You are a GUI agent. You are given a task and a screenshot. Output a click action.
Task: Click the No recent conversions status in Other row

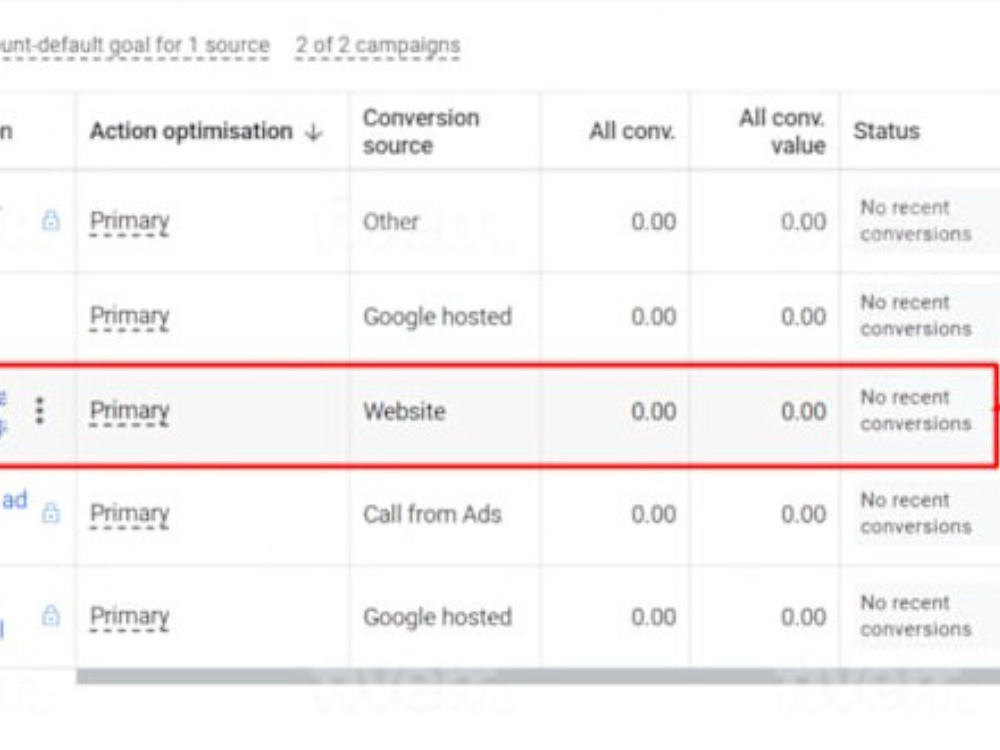point(916,221)
